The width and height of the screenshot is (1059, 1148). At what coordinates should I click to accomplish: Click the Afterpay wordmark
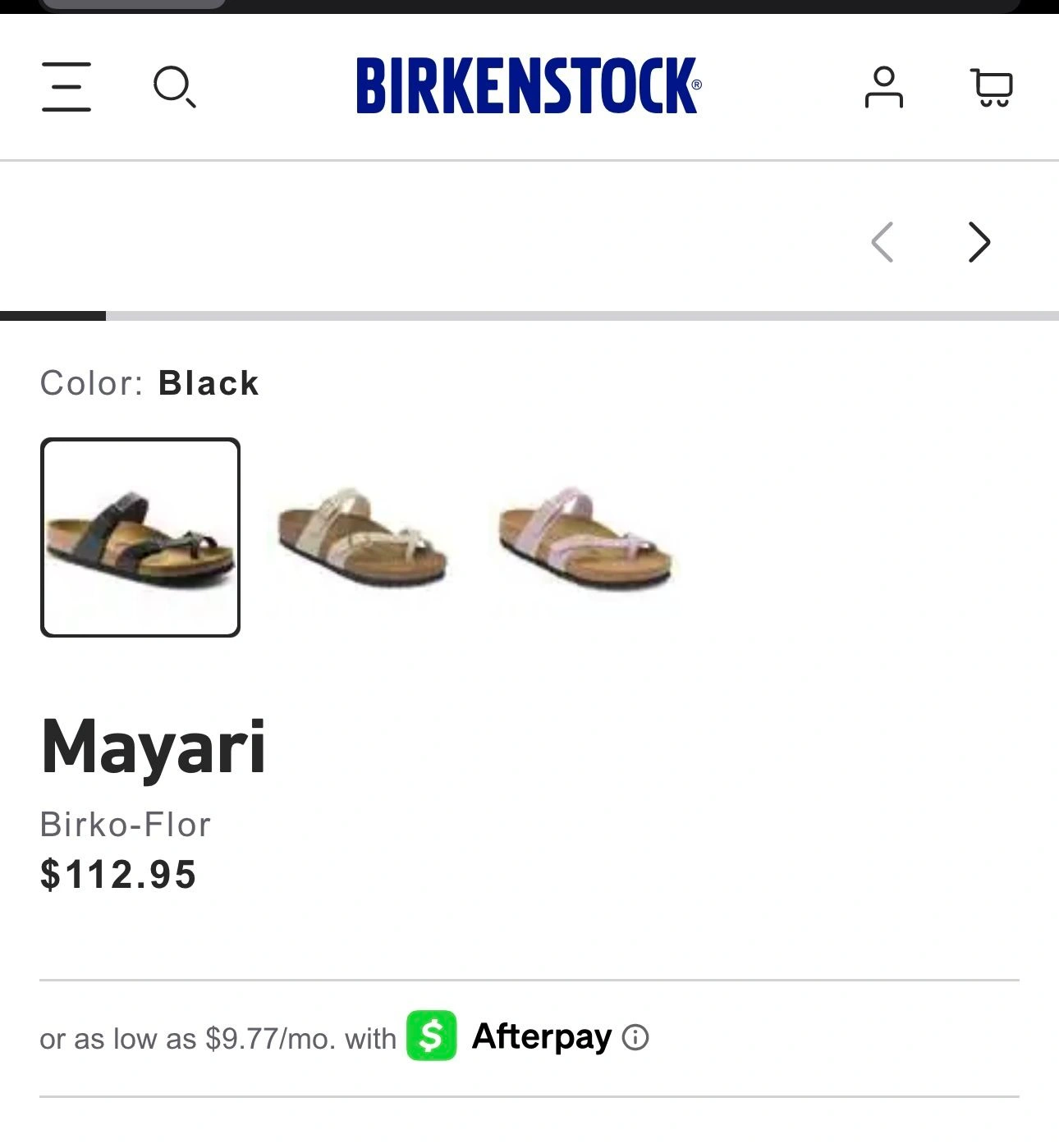click(x=542, y=1036)
